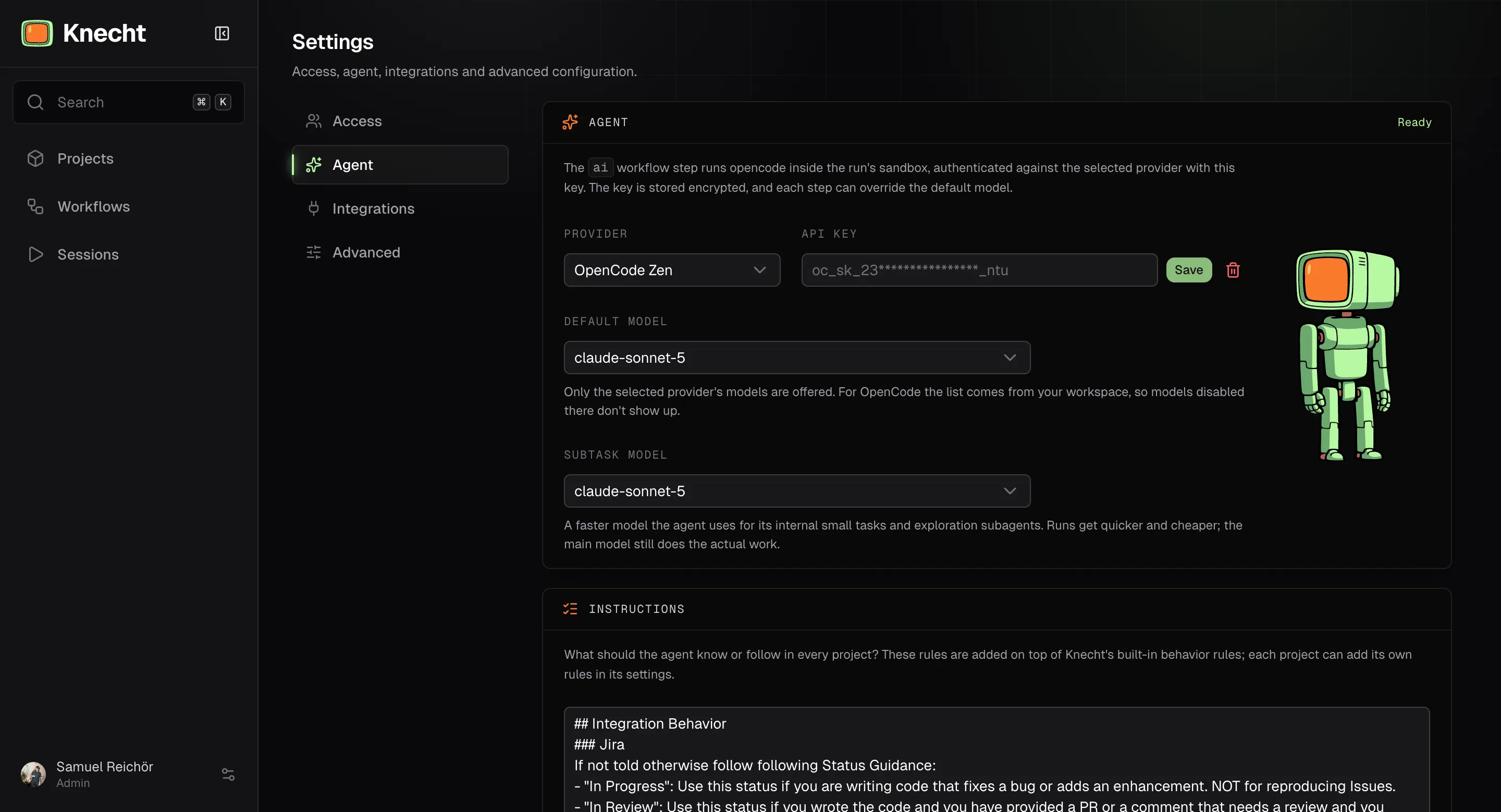Click the Ready status label
The width and height of the screenshot is (1501, 812).
pyautogui.click(x=1414, y=122)
